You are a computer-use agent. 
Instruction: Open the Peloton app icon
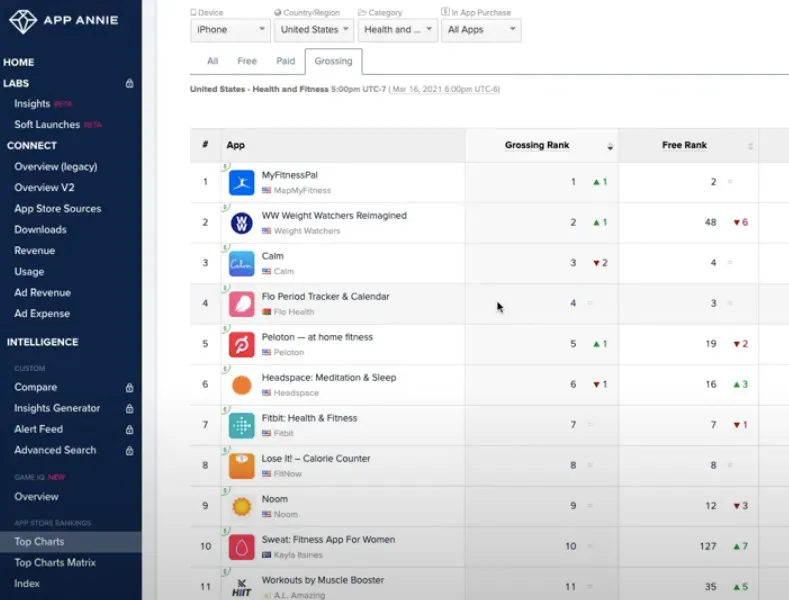242,345
